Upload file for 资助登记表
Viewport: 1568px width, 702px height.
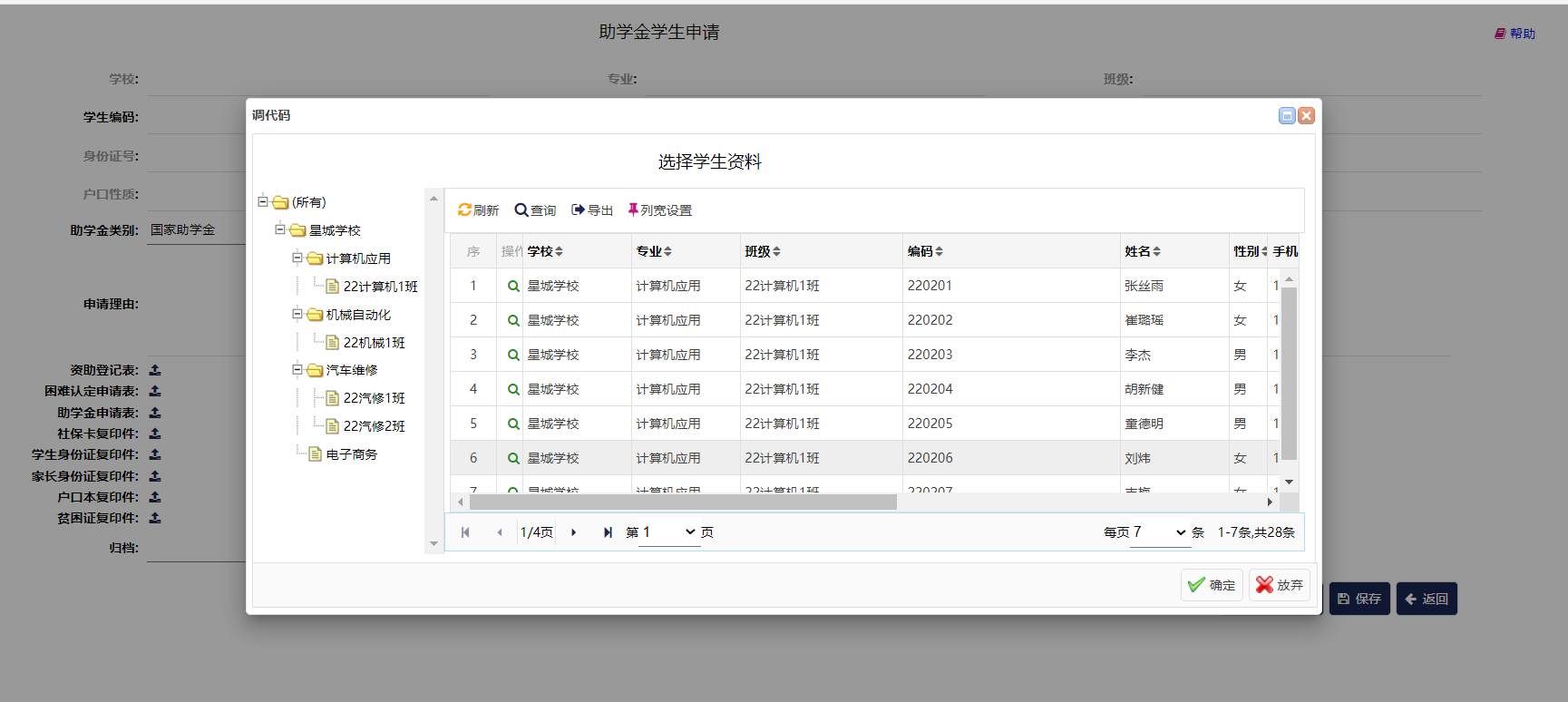click(155, 370)
